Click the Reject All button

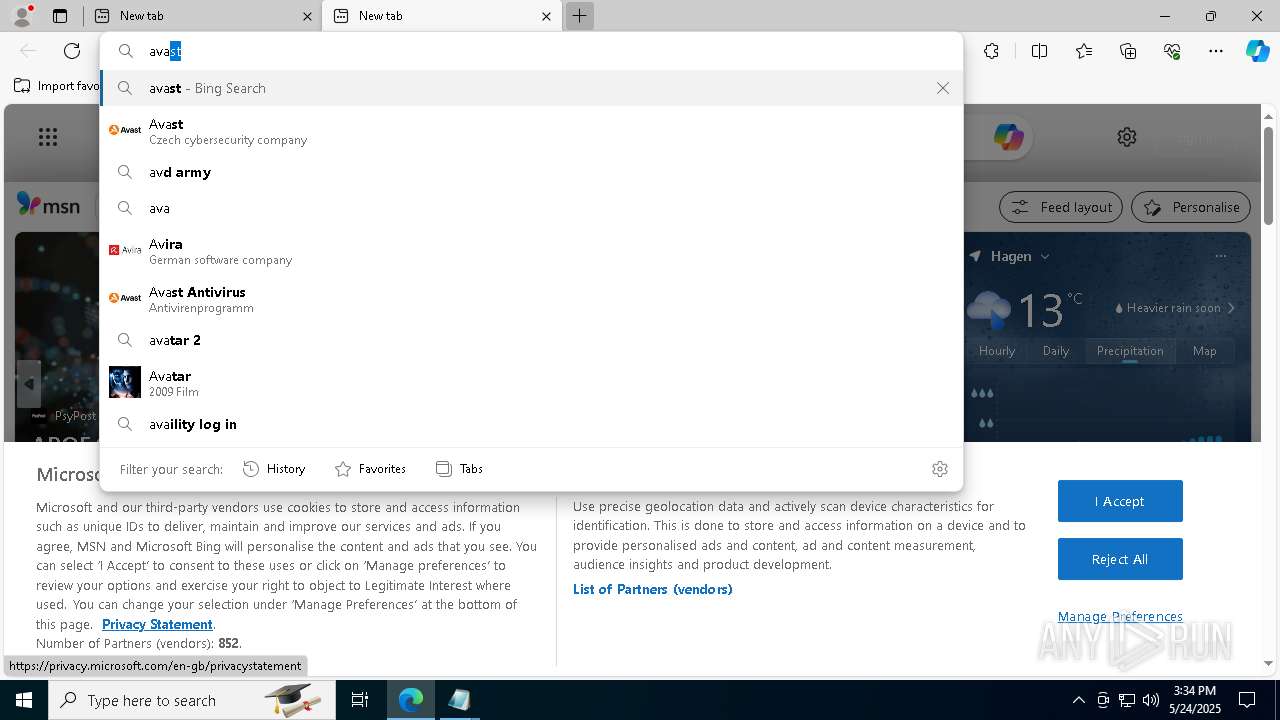[x=1120, y=559]
